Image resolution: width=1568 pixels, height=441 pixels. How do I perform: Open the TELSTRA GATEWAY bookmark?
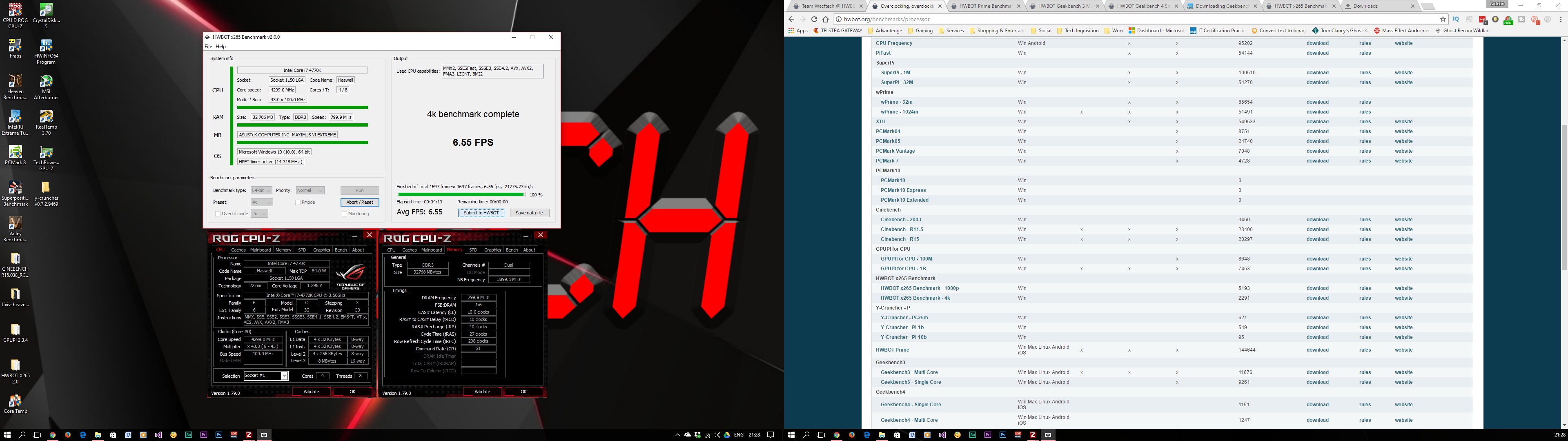[x=837, y=31]
